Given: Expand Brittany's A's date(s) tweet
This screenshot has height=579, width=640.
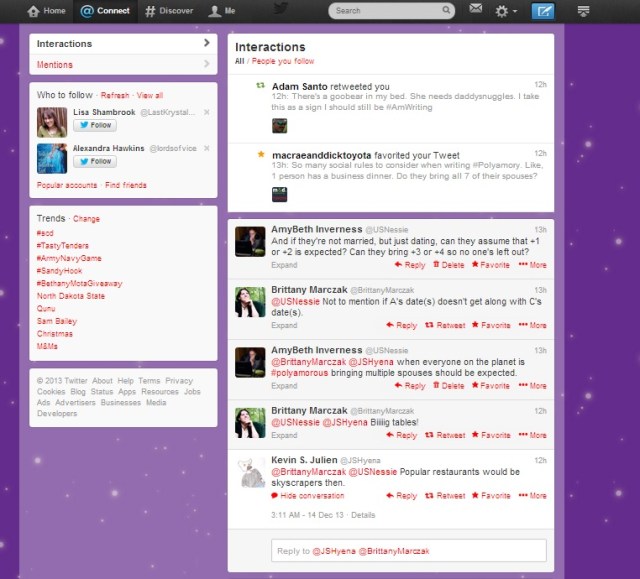Looking at the screenshot, I should click(x=284, y=326).
